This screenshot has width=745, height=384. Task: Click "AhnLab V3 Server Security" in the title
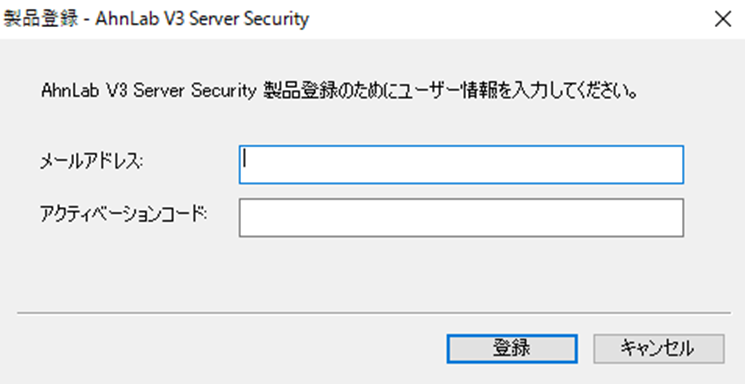202,19
